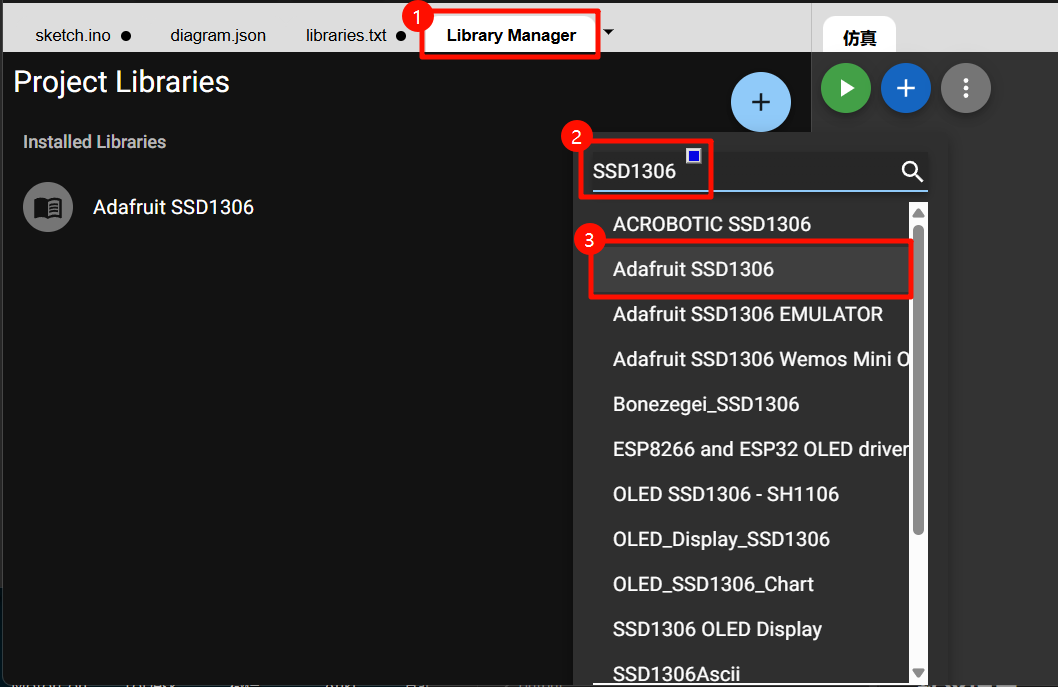Click the light blue add library button
Screen dimensions: 1058x687
click(760, 102)
